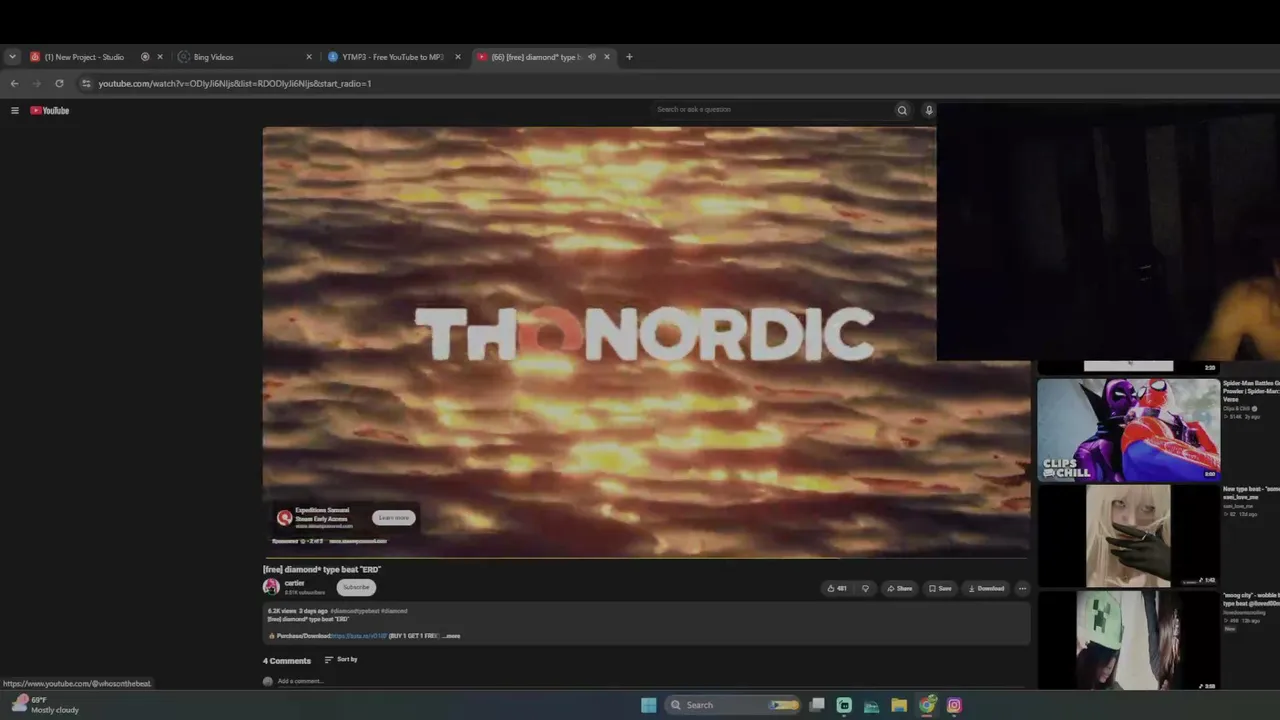This screenshot has height=720, width=1280.
Task: Click Learn more on the ad overlay
Action: [394, 518]
